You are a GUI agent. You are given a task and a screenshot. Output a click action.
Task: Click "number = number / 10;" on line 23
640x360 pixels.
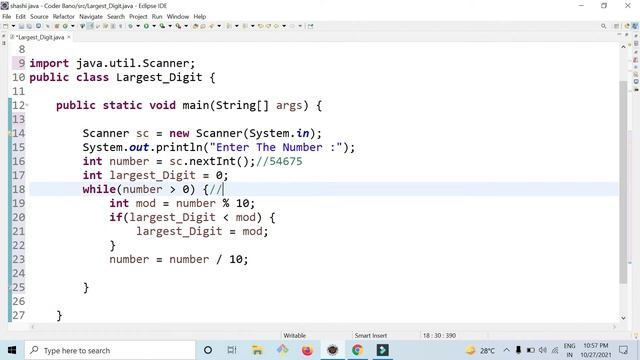click(178, 259)
